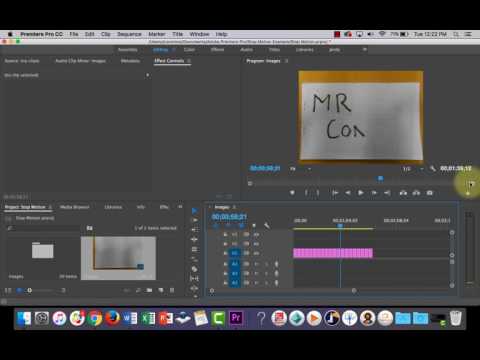Switch to the Assembly workspace
480x360 pixels.
[x=128, y=50]
